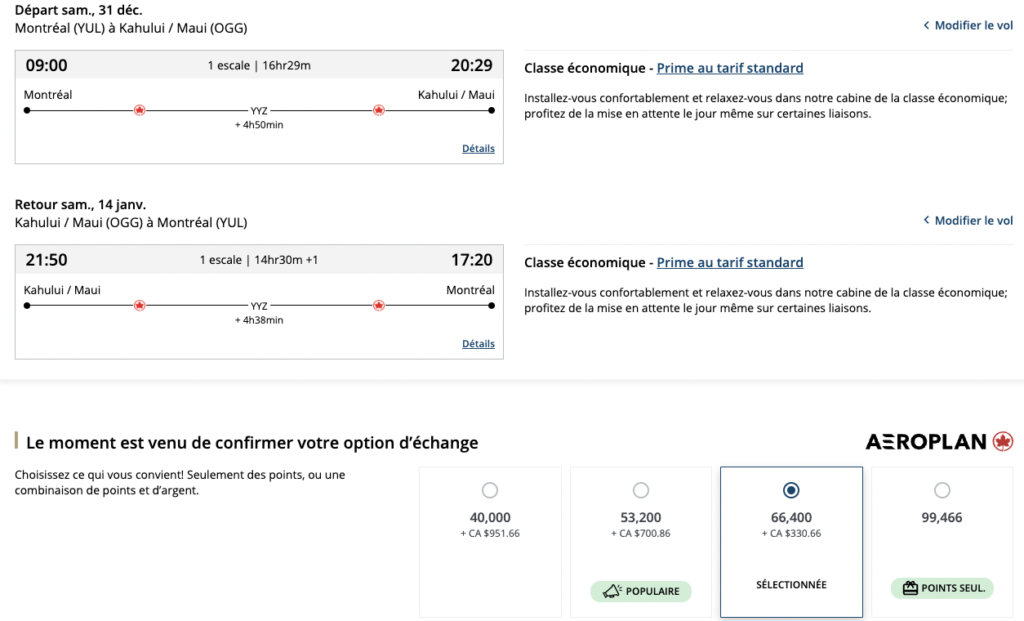Pick the 99,466 points-only option
1024x621 pixels.
pyautogui.click(x=942, y=490)
